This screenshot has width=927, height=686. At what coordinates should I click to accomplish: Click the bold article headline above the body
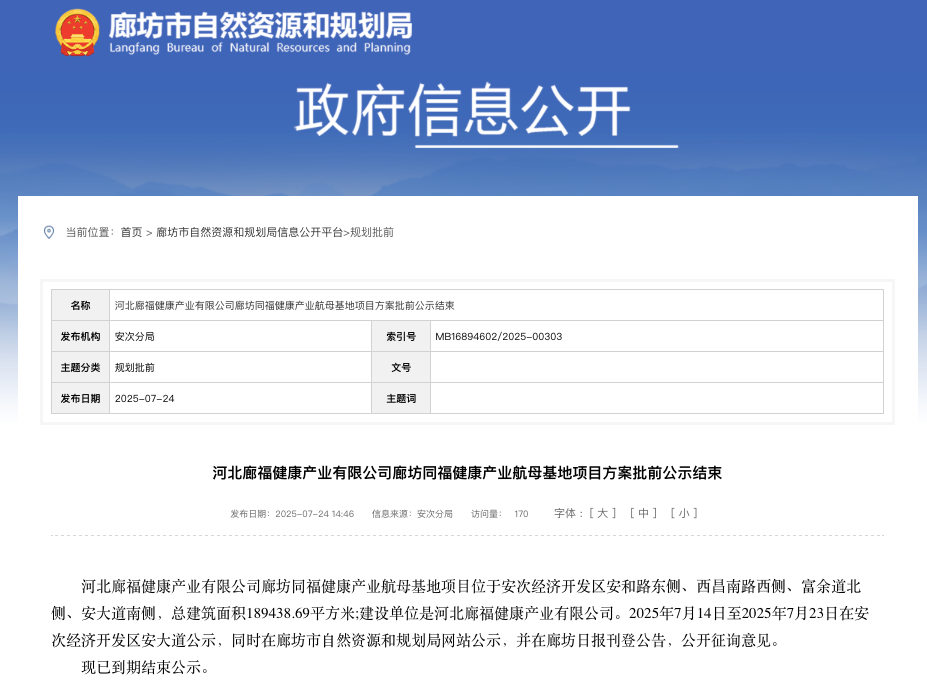(467, 473)
